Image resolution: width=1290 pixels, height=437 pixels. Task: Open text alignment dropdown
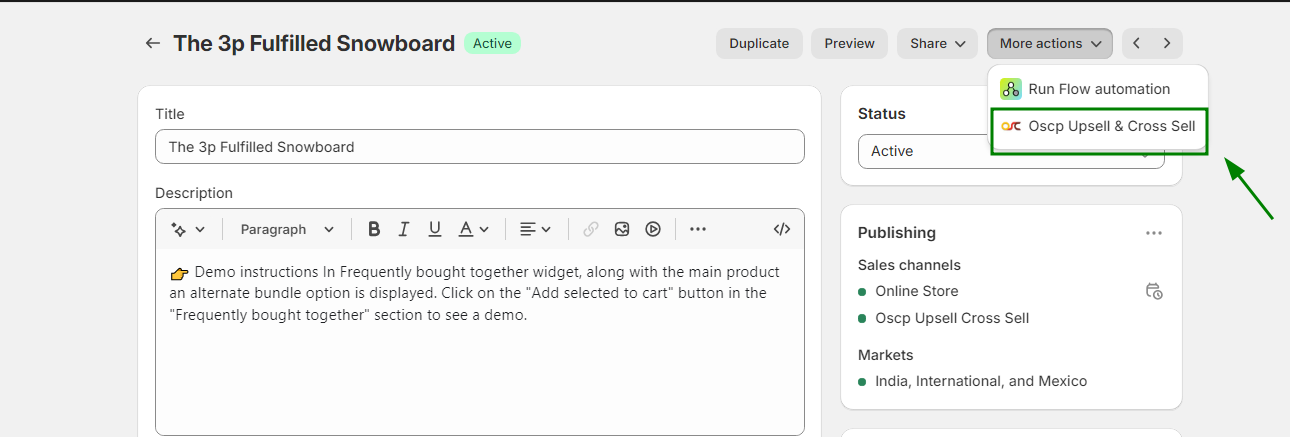[x=535, y=229]
